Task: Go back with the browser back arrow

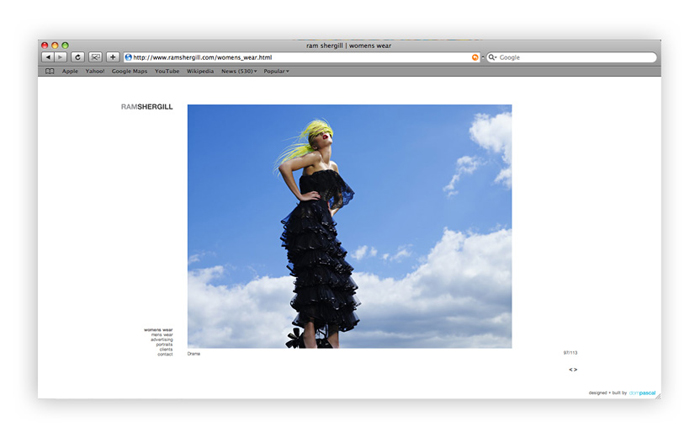Action: pyautogui.click(x=48, y=57)
